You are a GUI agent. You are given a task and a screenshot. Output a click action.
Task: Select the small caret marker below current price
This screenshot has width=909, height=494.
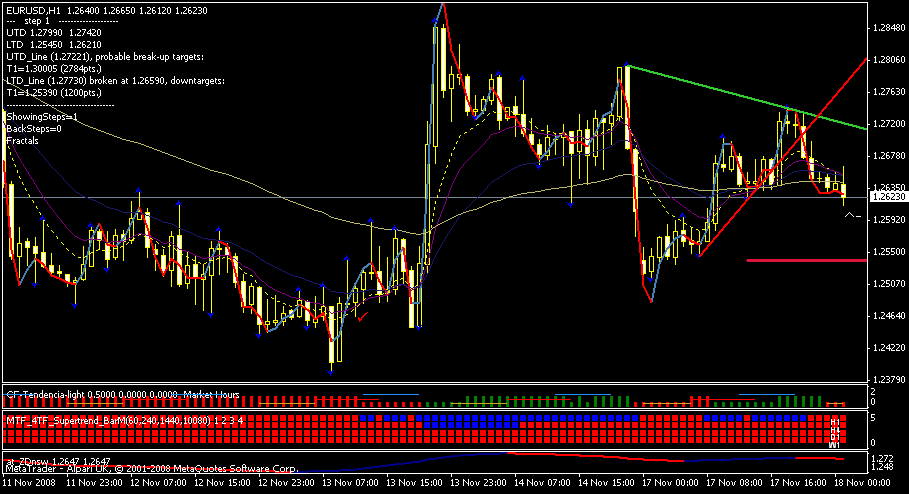click(852, 216)
